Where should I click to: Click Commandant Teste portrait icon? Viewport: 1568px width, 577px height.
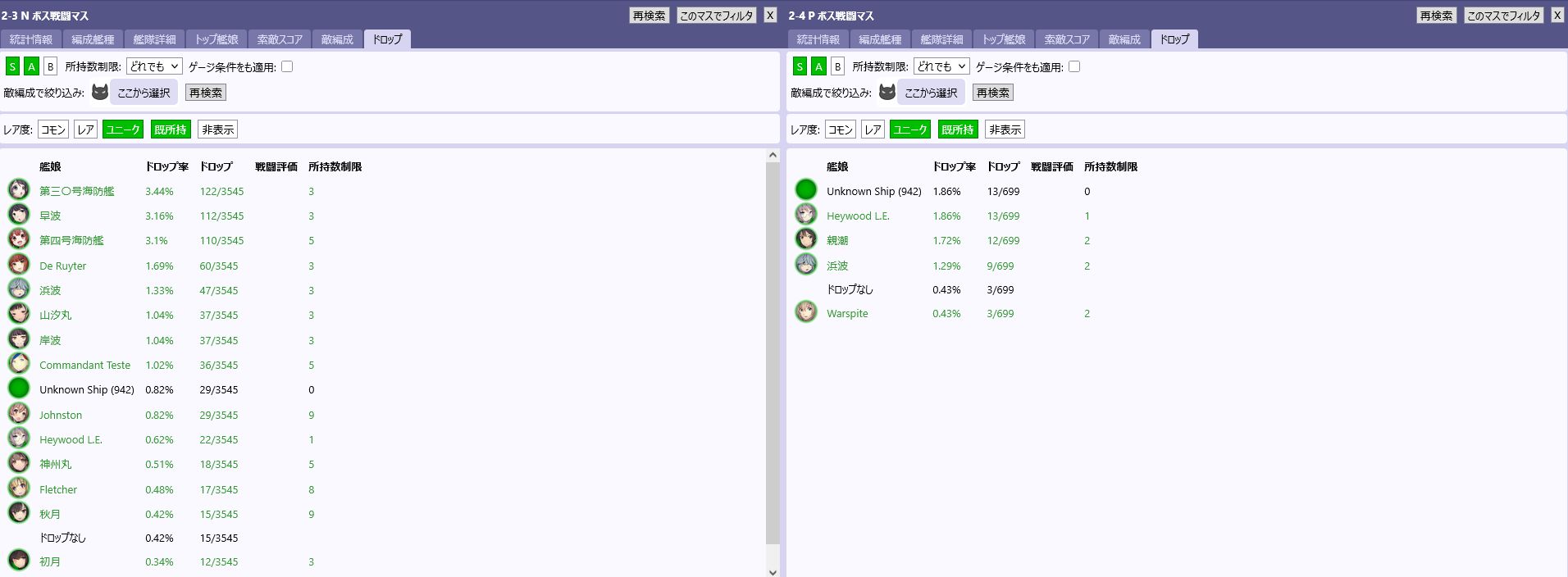click(19, 364)
